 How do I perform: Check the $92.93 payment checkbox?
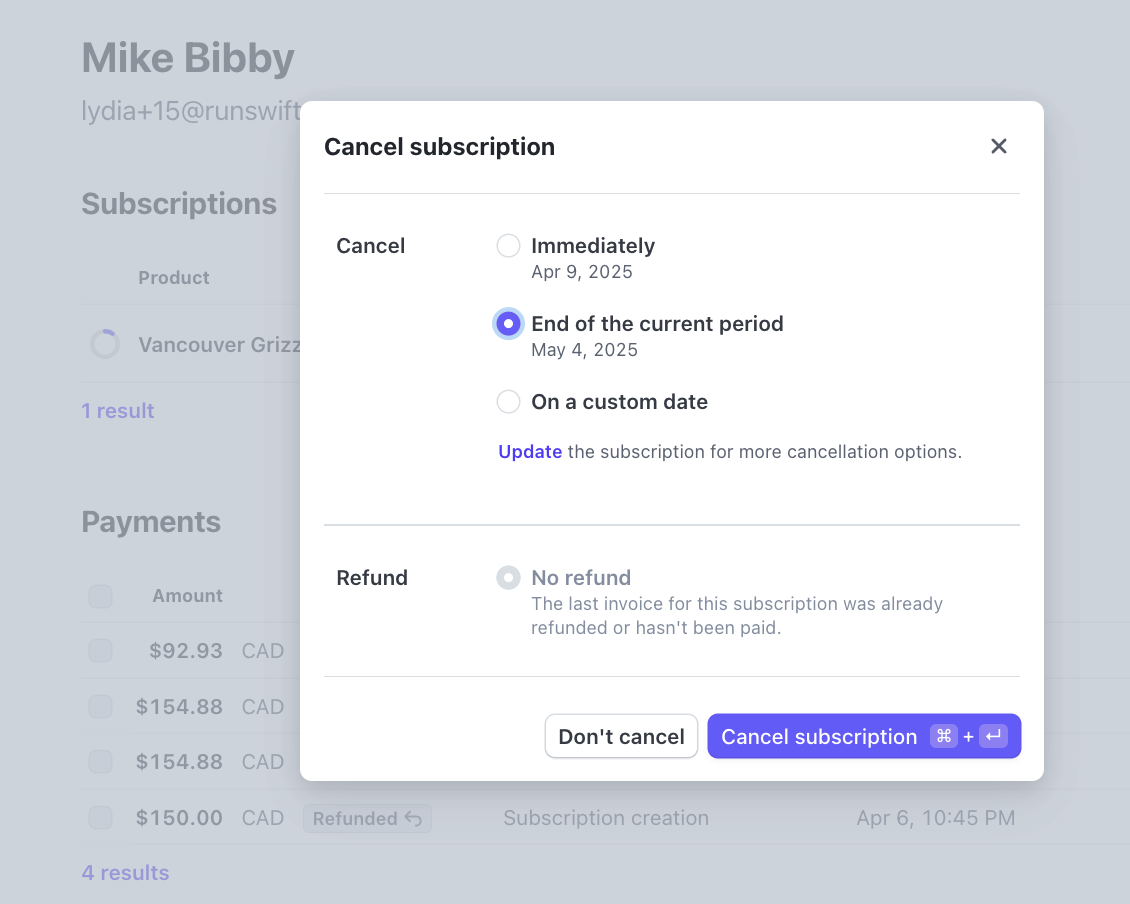click(100, 651)
